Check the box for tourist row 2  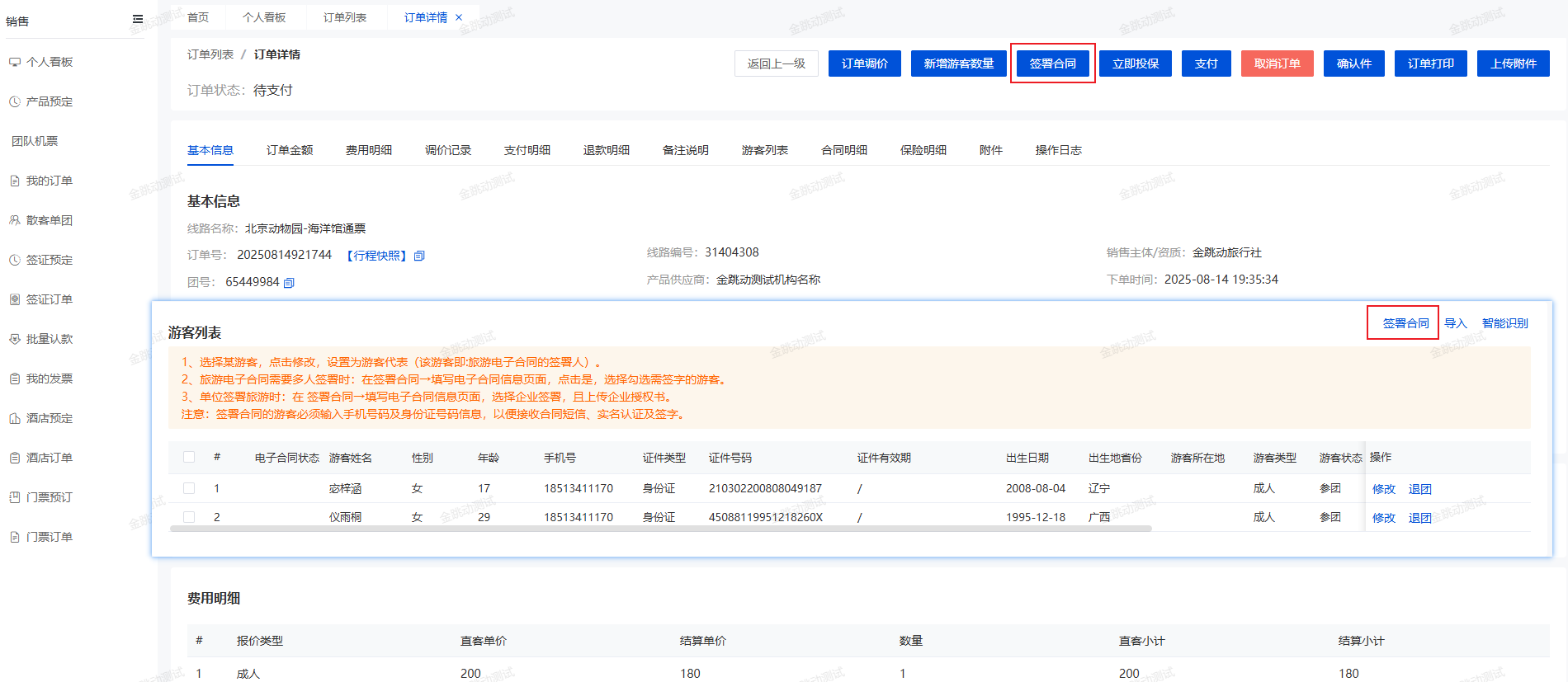click(189, 517)
